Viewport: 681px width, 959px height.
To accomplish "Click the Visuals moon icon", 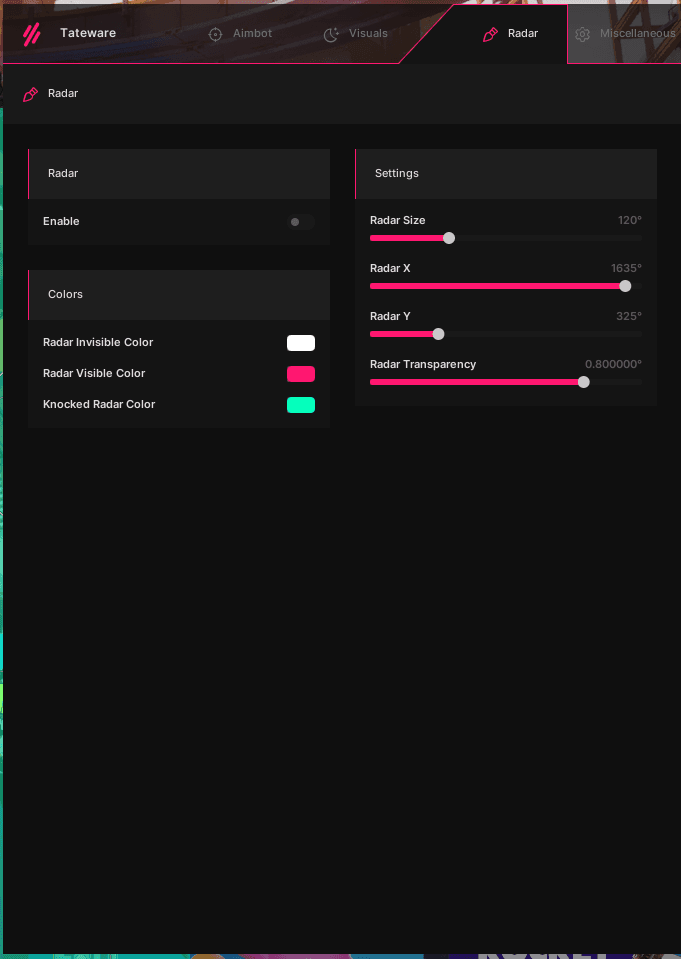I will pyautogui.click(x=331, y=34).
